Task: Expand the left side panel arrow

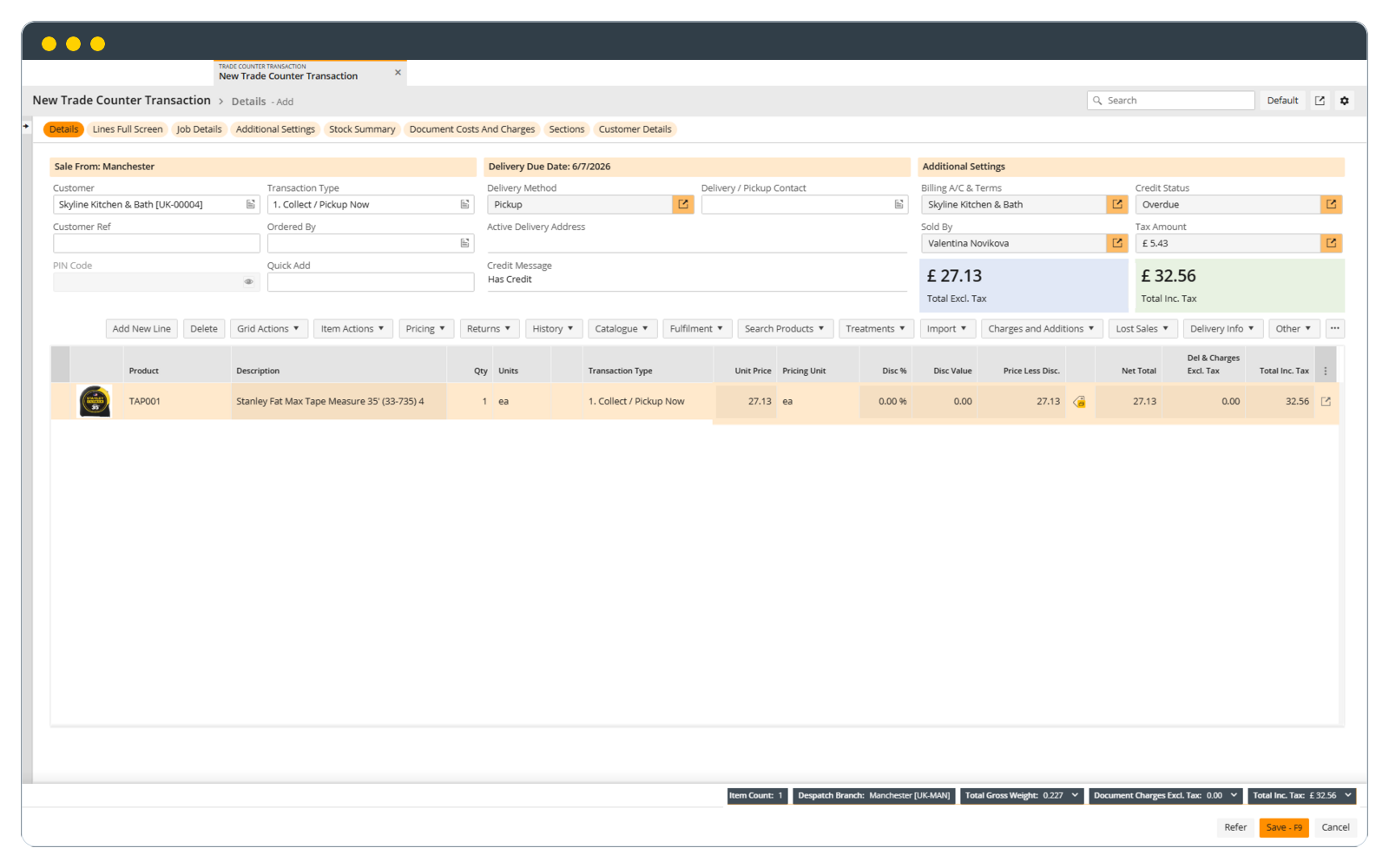Action: [x=26, y=127]
